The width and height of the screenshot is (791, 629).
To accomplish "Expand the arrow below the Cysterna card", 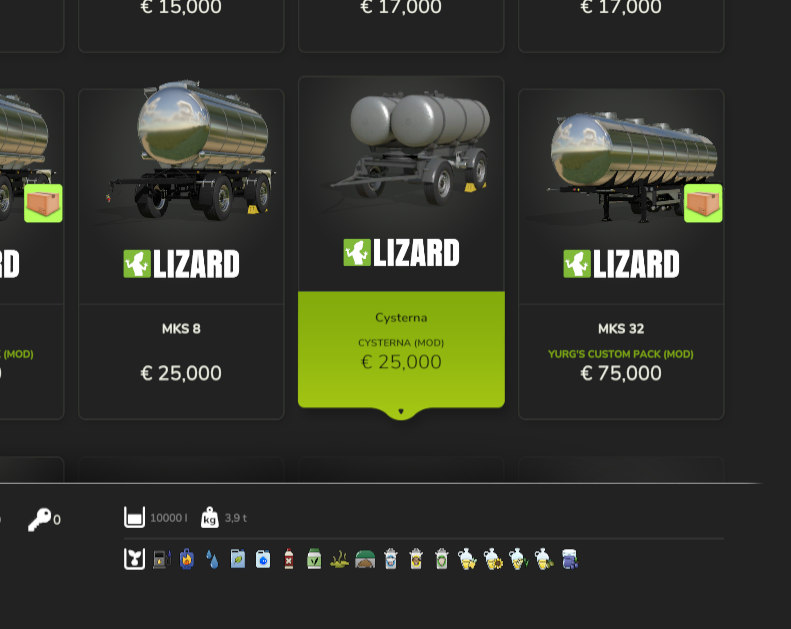I will coord(401,412).
